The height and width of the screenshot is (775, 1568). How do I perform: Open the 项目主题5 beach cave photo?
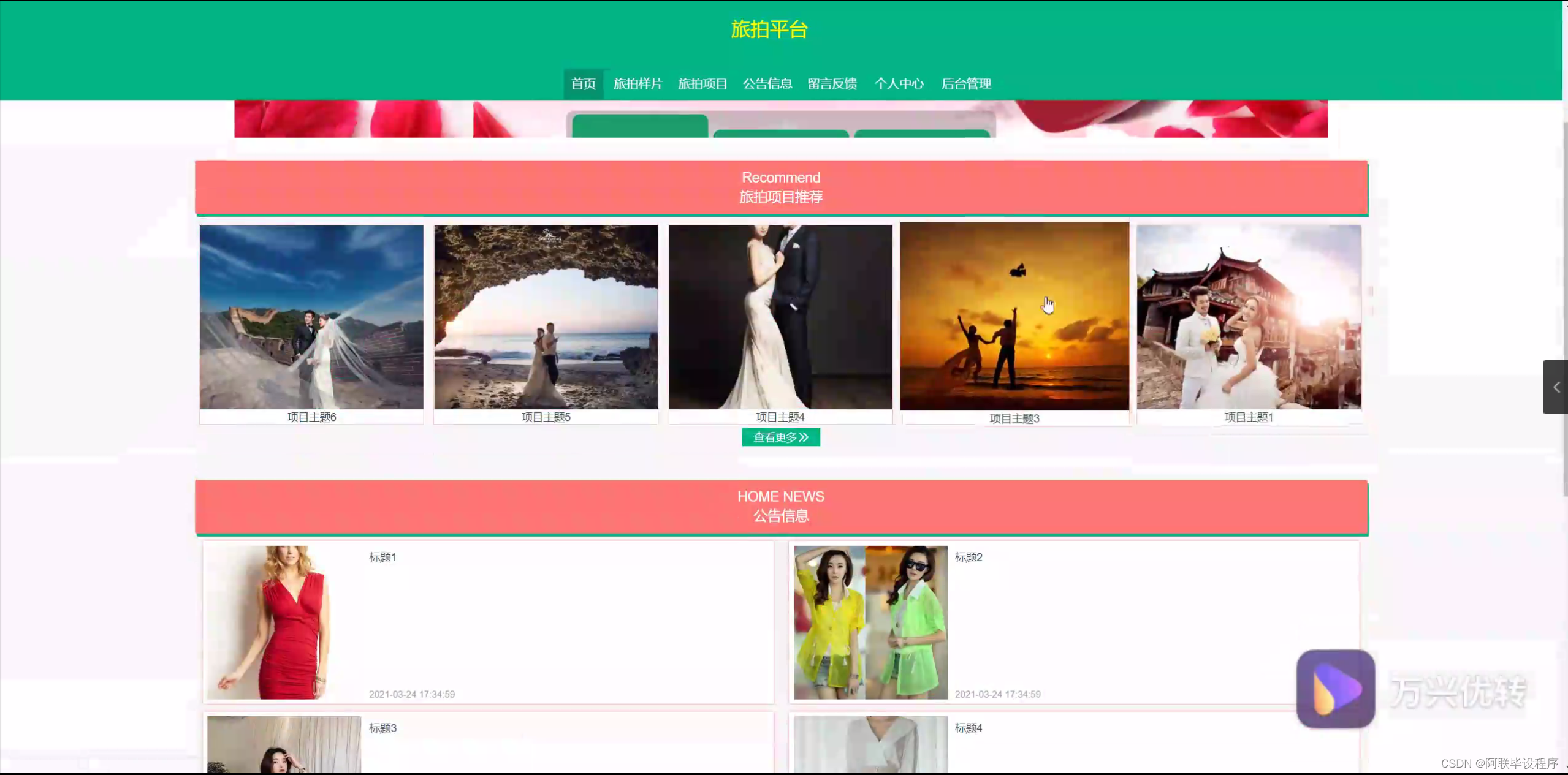[x=546, y=317]
